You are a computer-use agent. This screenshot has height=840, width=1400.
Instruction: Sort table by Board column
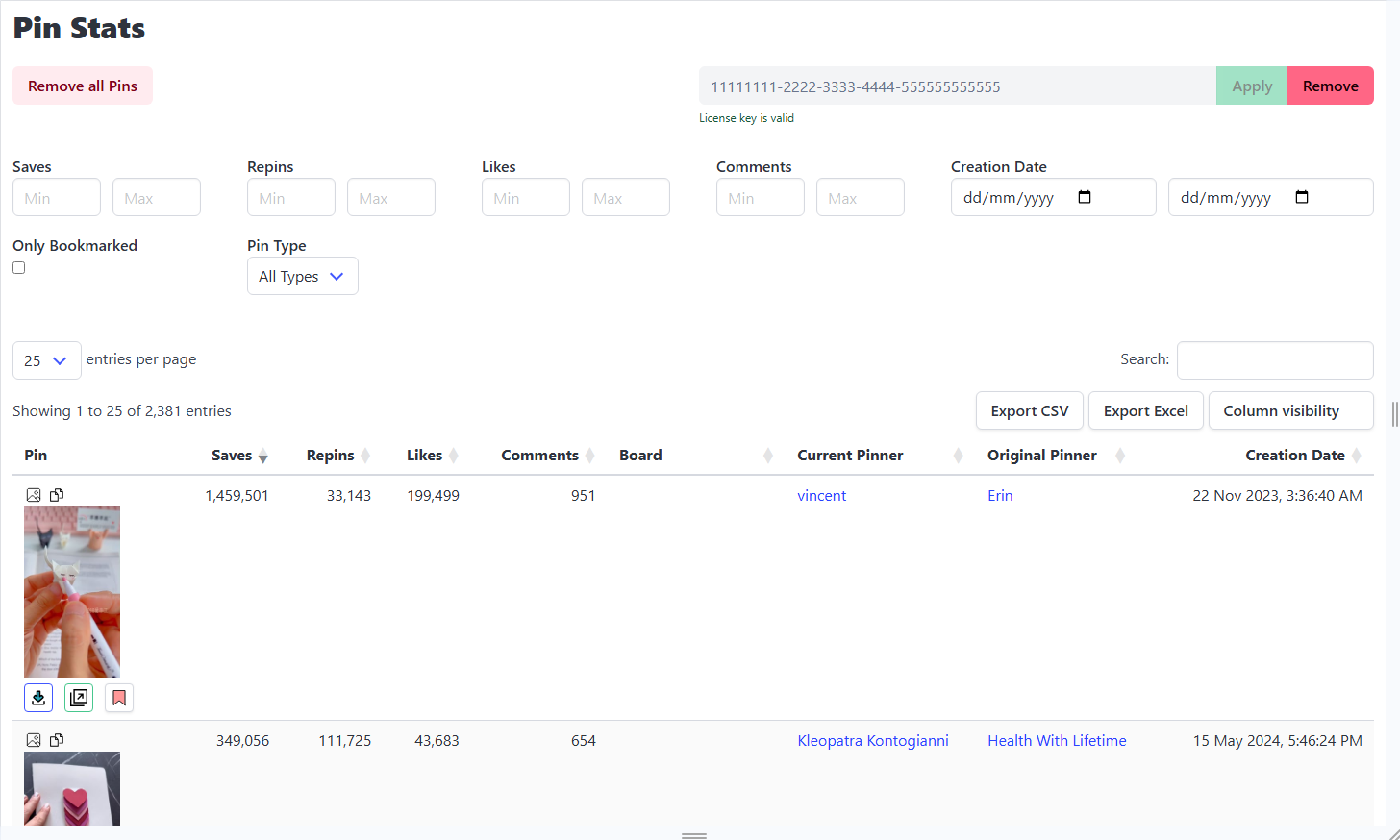695,456
